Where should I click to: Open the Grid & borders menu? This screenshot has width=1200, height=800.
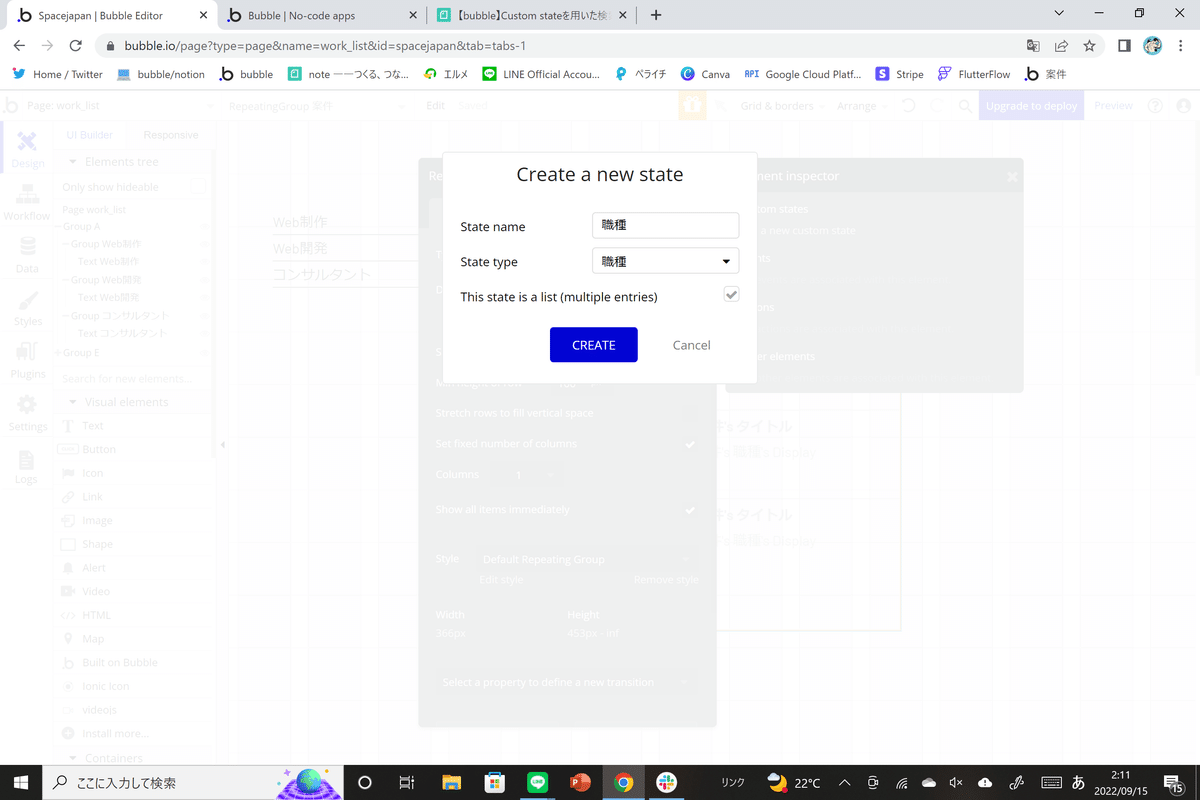pyautogui.click(x=783, y=106)
